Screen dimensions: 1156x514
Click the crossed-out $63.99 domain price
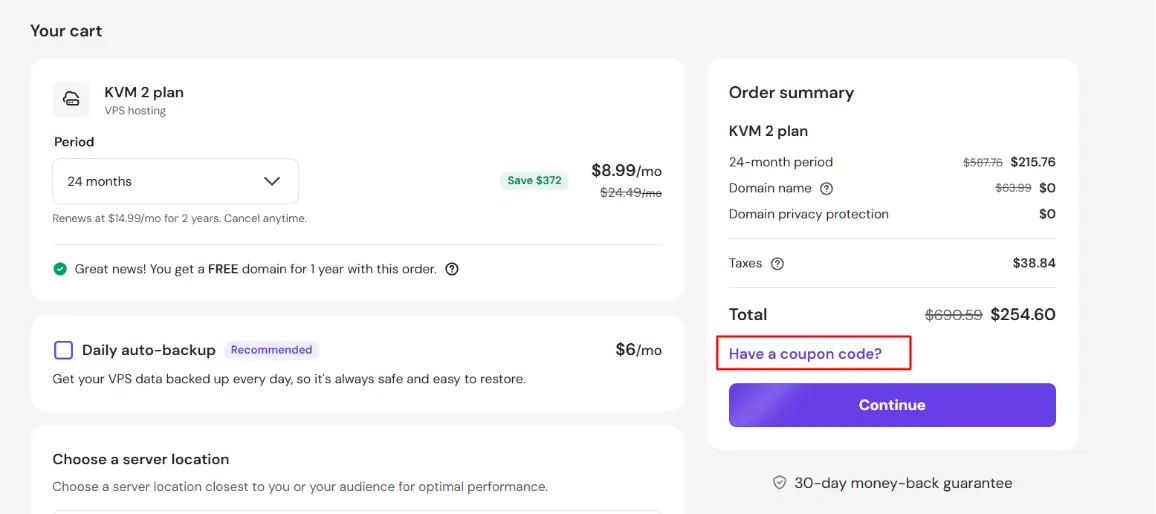tap(1013, 188)
